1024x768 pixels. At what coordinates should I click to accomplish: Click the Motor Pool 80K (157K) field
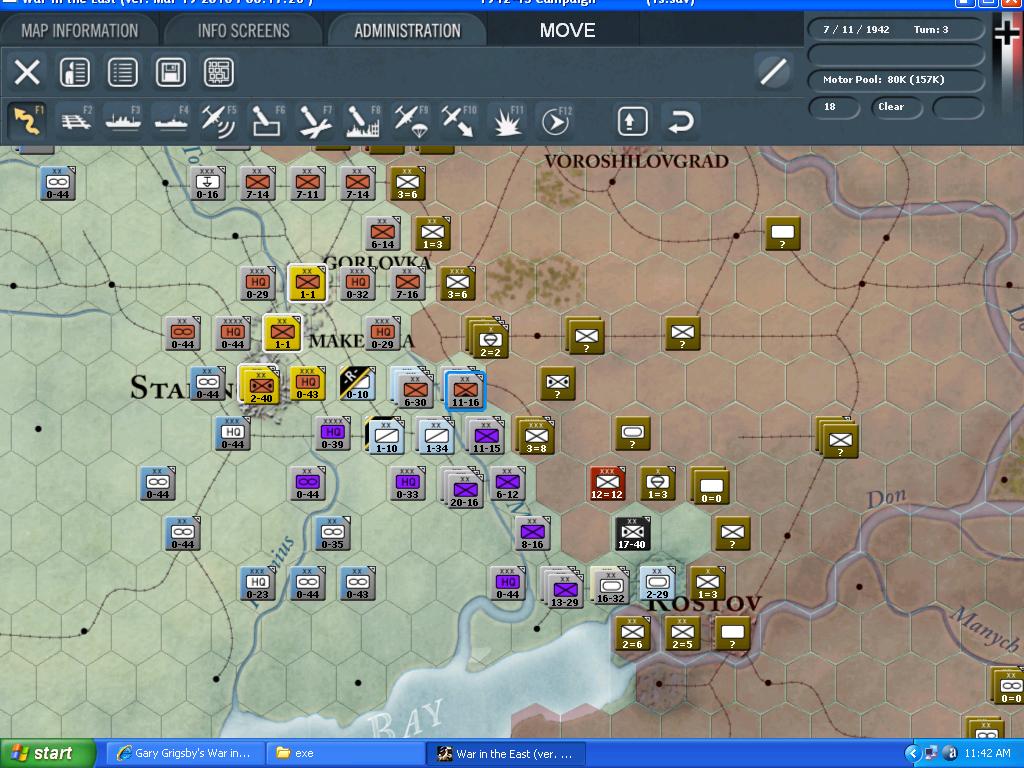tap(896, 80)
